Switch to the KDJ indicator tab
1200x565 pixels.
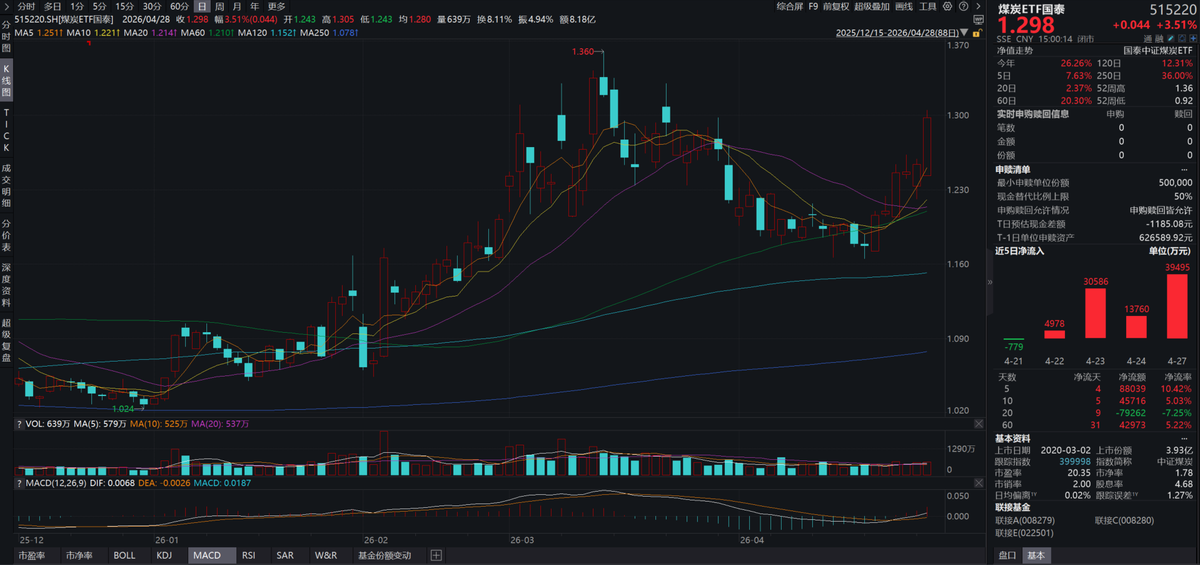[164, 555]
